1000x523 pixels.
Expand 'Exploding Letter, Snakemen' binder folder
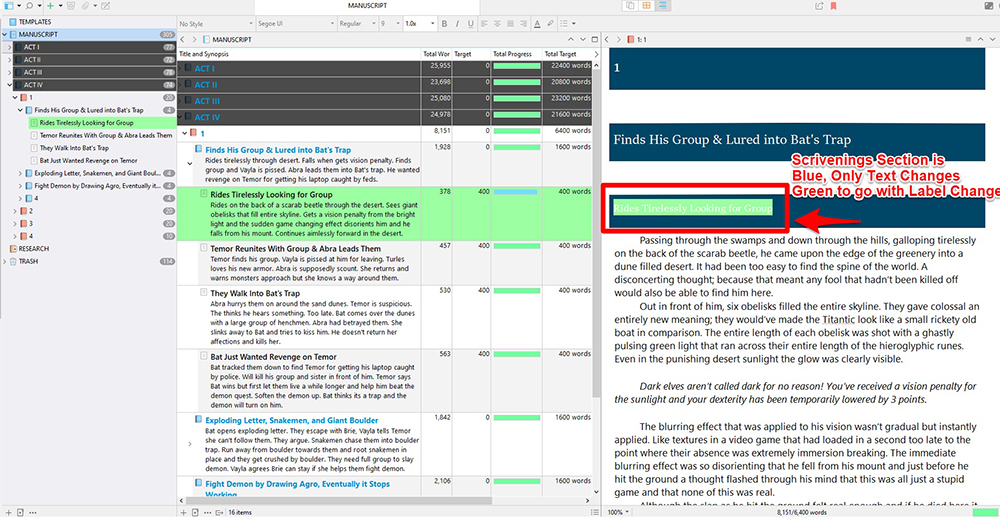(20, 173)
